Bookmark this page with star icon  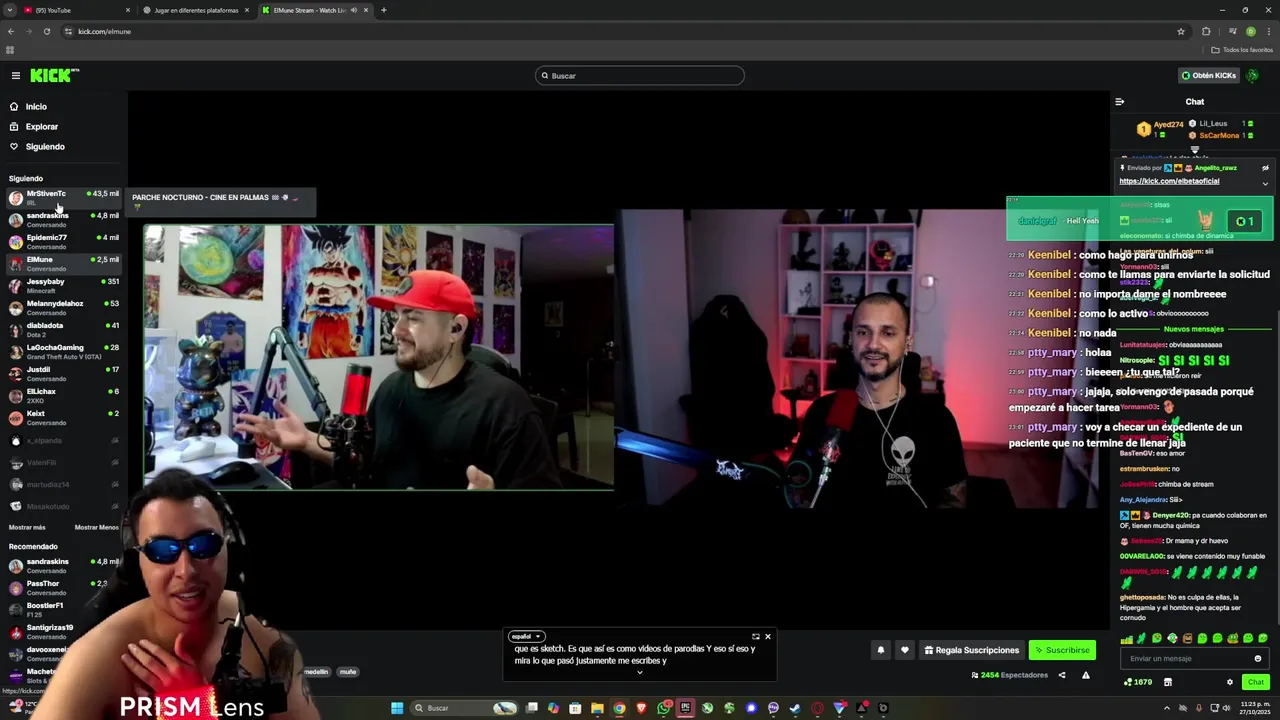(1181, 31)
